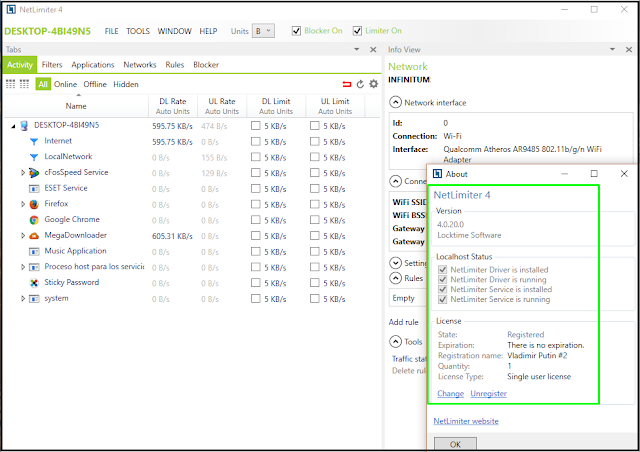Enable DL Limit for MegaDownloader row
The width and height of the screenshot is (640, 452).
(256, 235)
